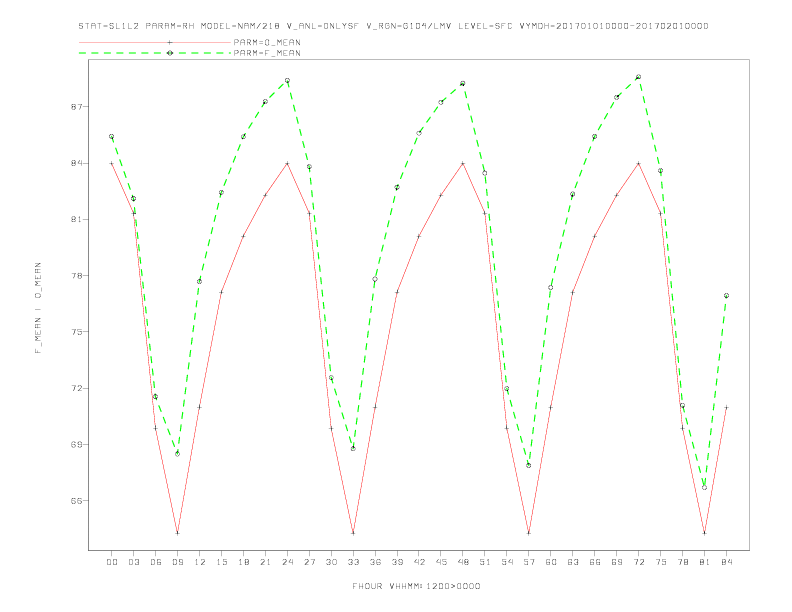Click the x-axis label FHOUR VHHMM:1200>0000
792x612 pixels.
[416, 586]
